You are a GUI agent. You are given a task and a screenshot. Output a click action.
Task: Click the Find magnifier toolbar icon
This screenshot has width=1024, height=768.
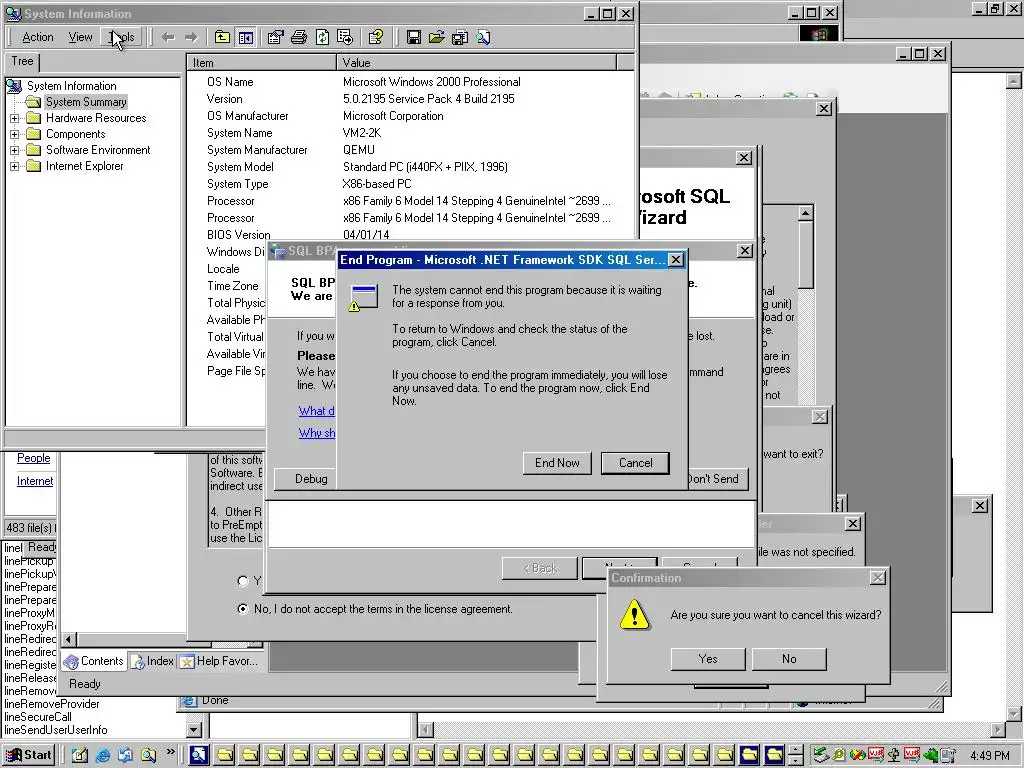(x=483, y=37)
